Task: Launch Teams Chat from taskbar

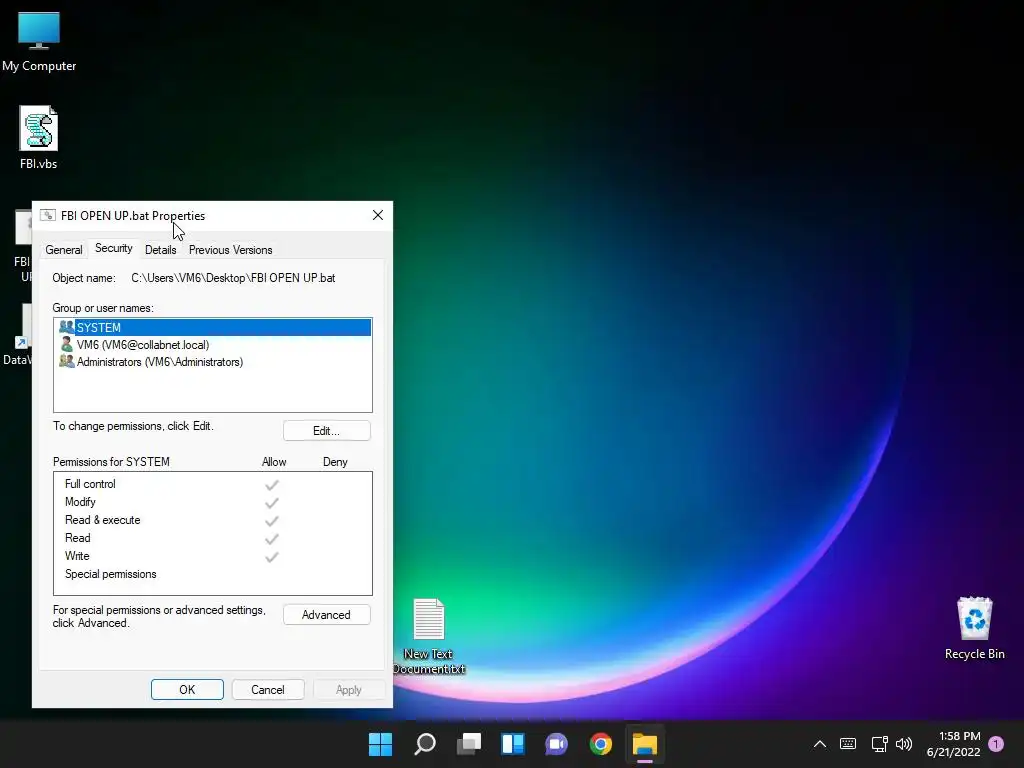Action: [x=556, y=744]
